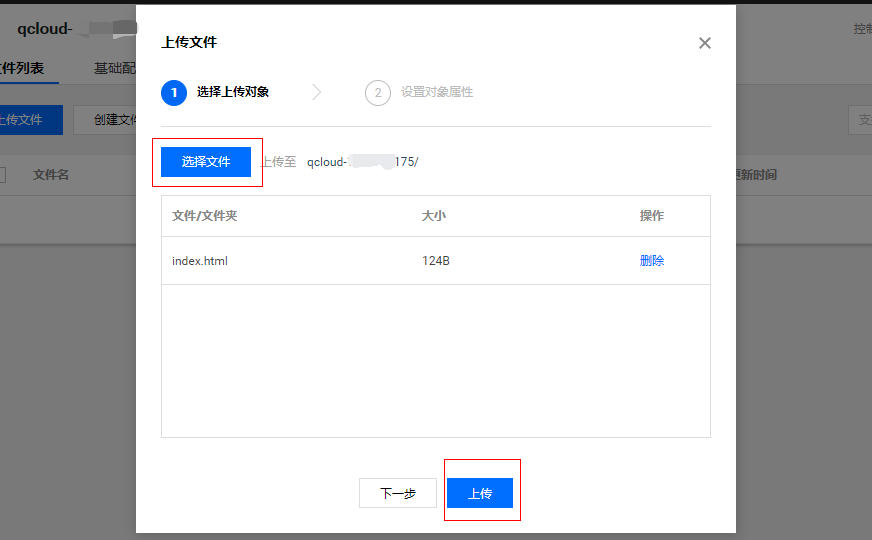Click the step 1 circle icon
Image resolution: width=872 pixels, height=540 pixels.
[x=173, y=93]
